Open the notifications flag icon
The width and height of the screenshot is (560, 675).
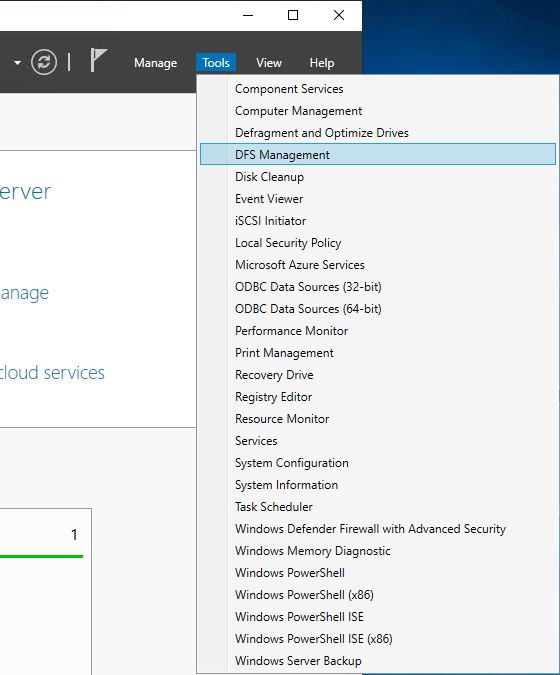pyautogui.click(x=98, y=60)
